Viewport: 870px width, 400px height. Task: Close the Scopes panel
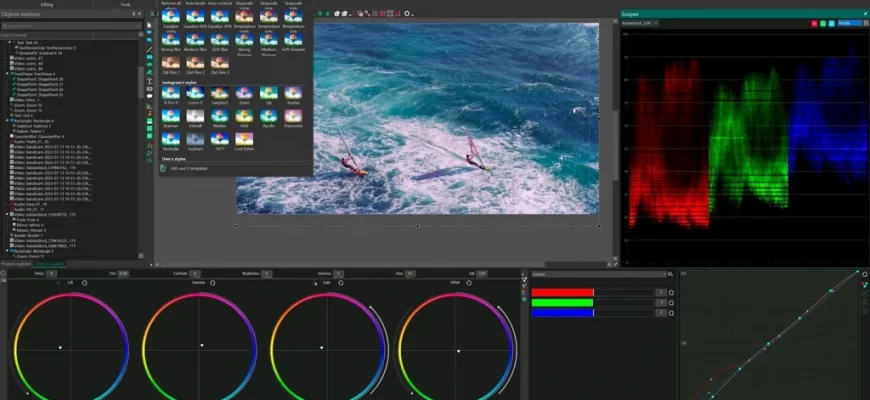click(865, 14)
